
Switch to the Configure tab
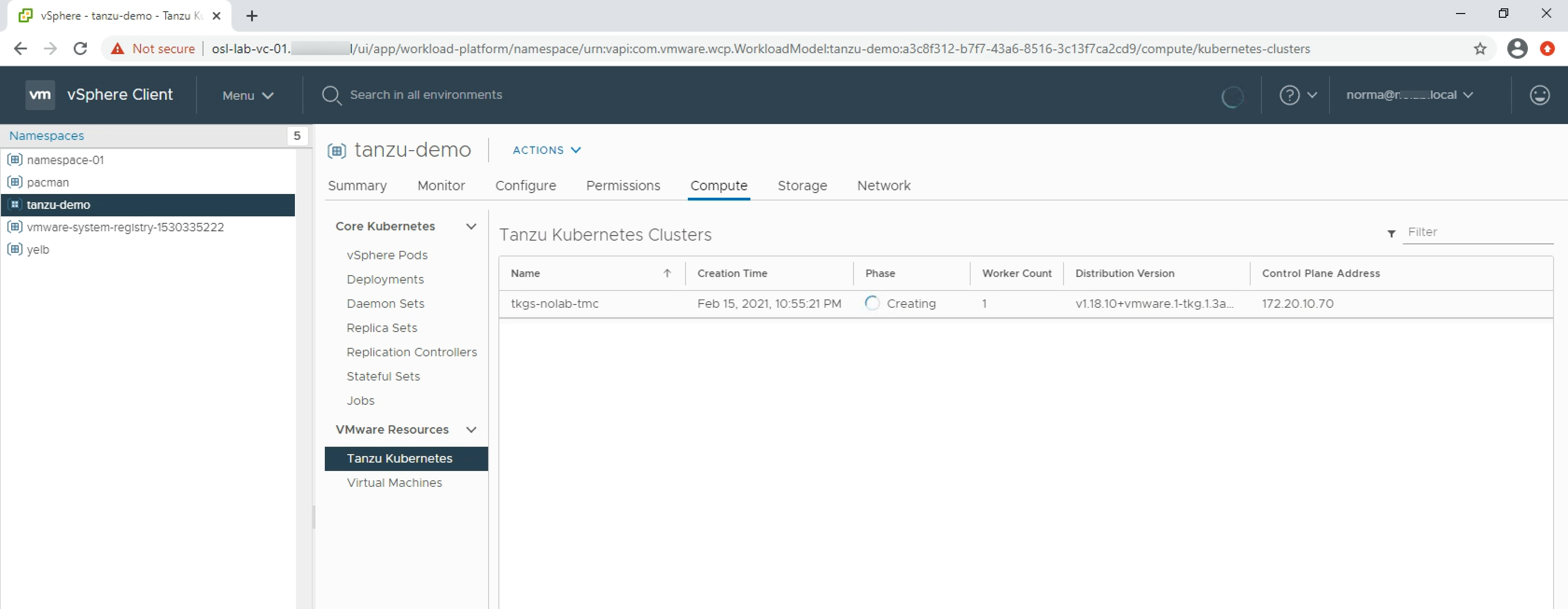pyautogui.click(x=526, y=186)
